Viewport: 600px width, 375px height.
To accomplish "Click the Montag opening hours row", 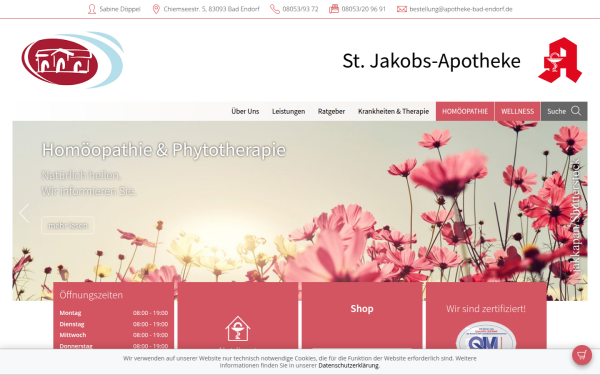I will pyautogui.click(x=114, y=313).
